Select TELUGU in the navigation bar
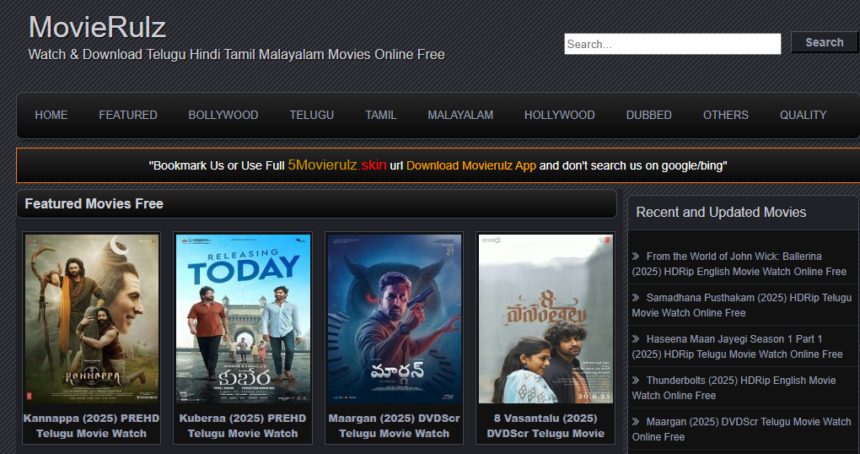Viewport: 860px width, 454px height. click(x=312, y=115)
